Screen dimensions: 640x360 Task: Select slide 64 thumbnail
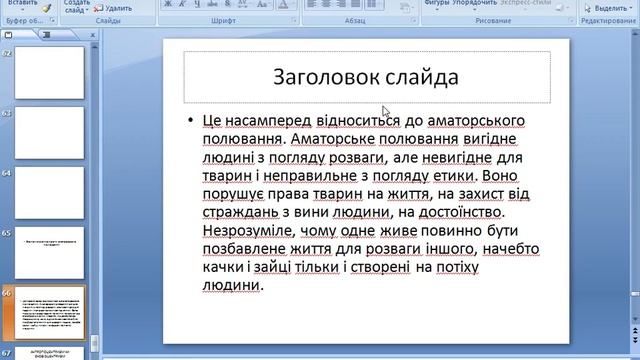[49, 193]
